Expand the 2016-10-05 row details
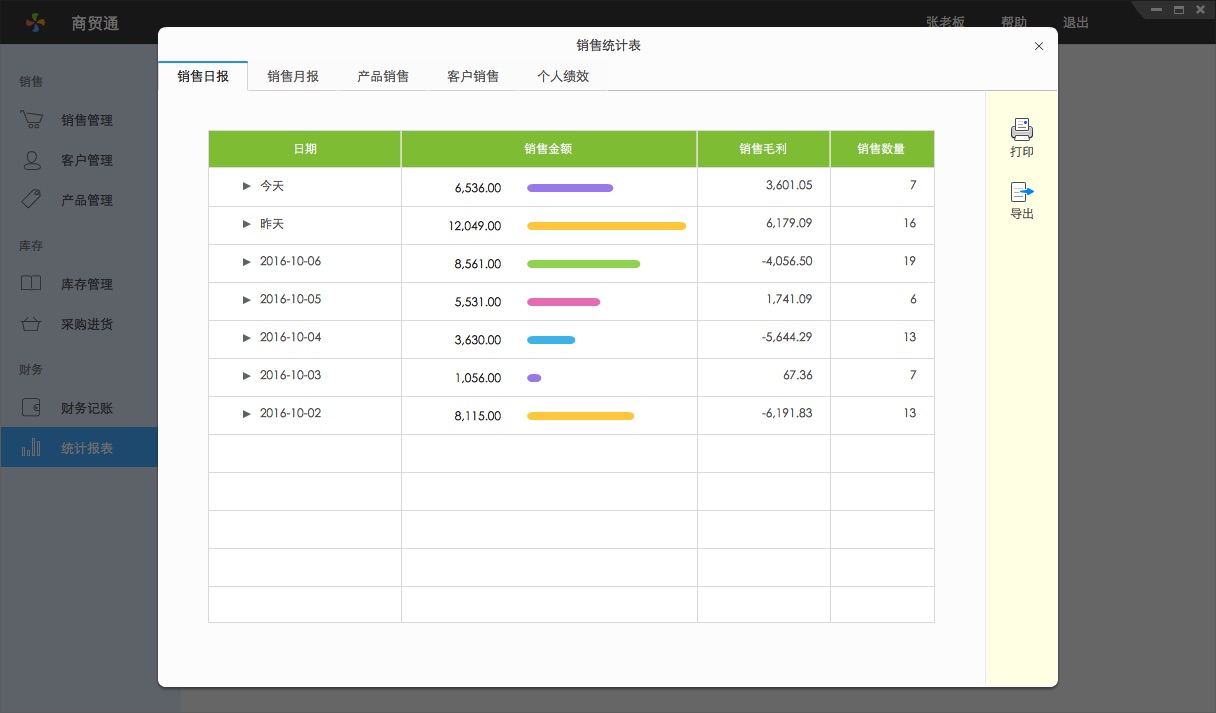The image size is (1216, 713). click(x=246, y=301)
